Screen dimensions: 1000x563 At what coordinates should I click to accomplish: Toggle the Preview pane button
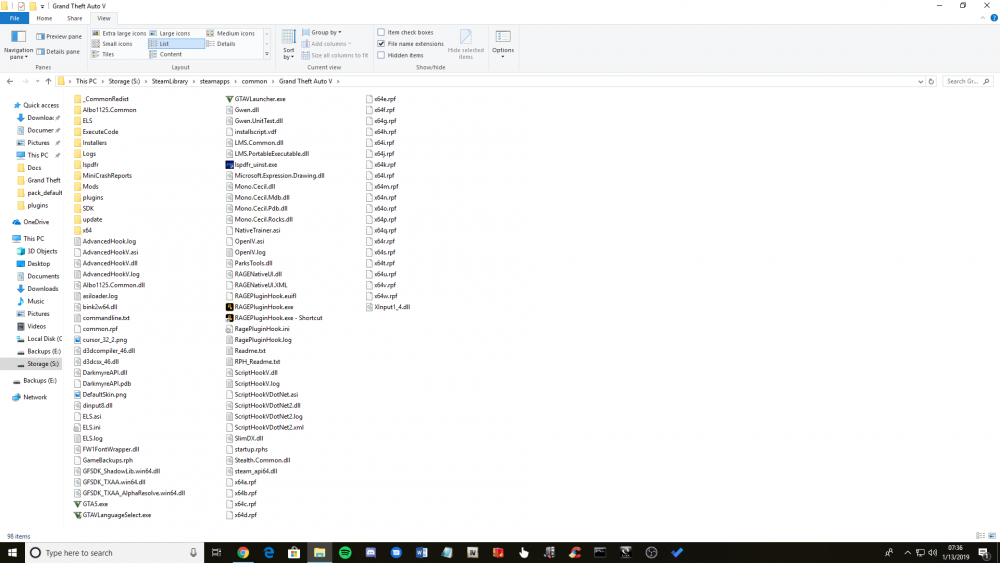tap(59, 36)
